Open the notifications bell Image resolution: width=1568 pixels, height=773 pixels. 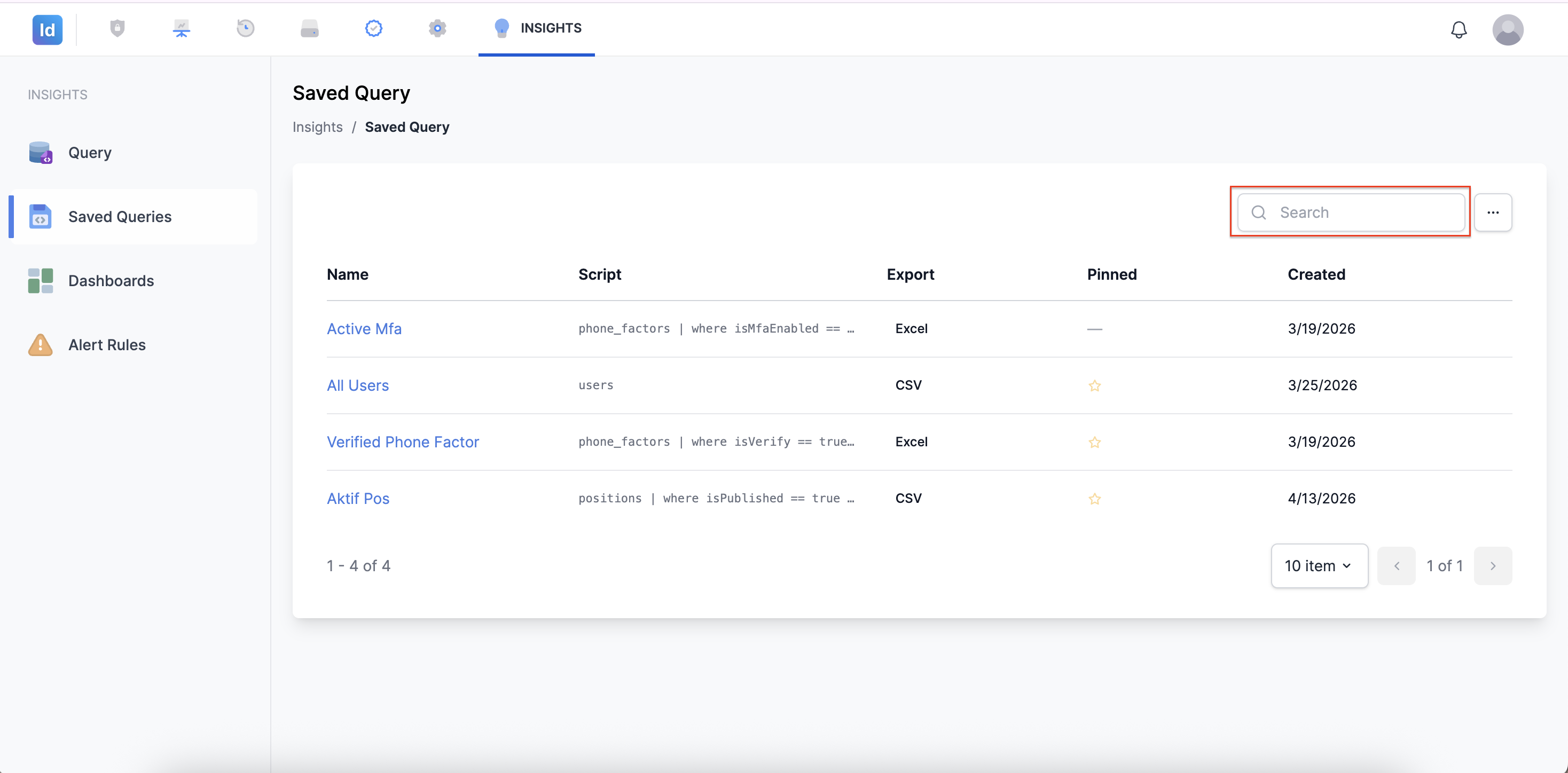[x=1459, y=29]
